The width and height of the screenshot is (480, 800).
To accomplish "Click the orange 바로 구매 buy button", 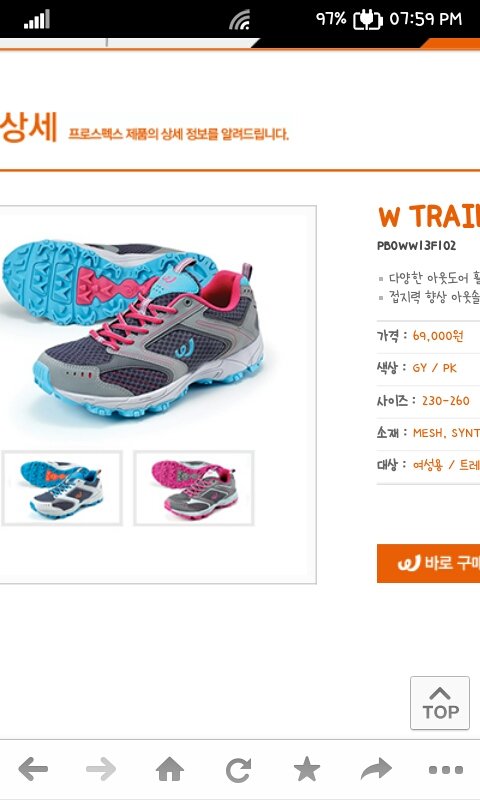I will point(428,563).
